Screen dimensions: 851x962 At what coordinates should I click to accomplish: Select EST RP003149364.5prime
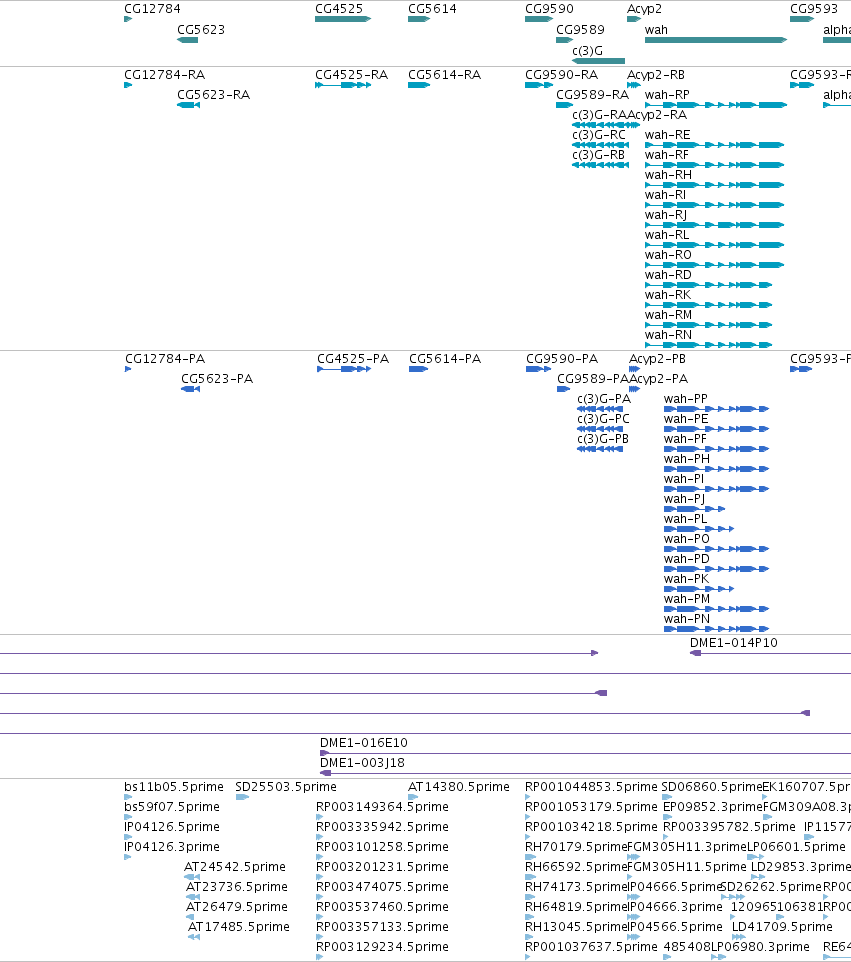382,807
